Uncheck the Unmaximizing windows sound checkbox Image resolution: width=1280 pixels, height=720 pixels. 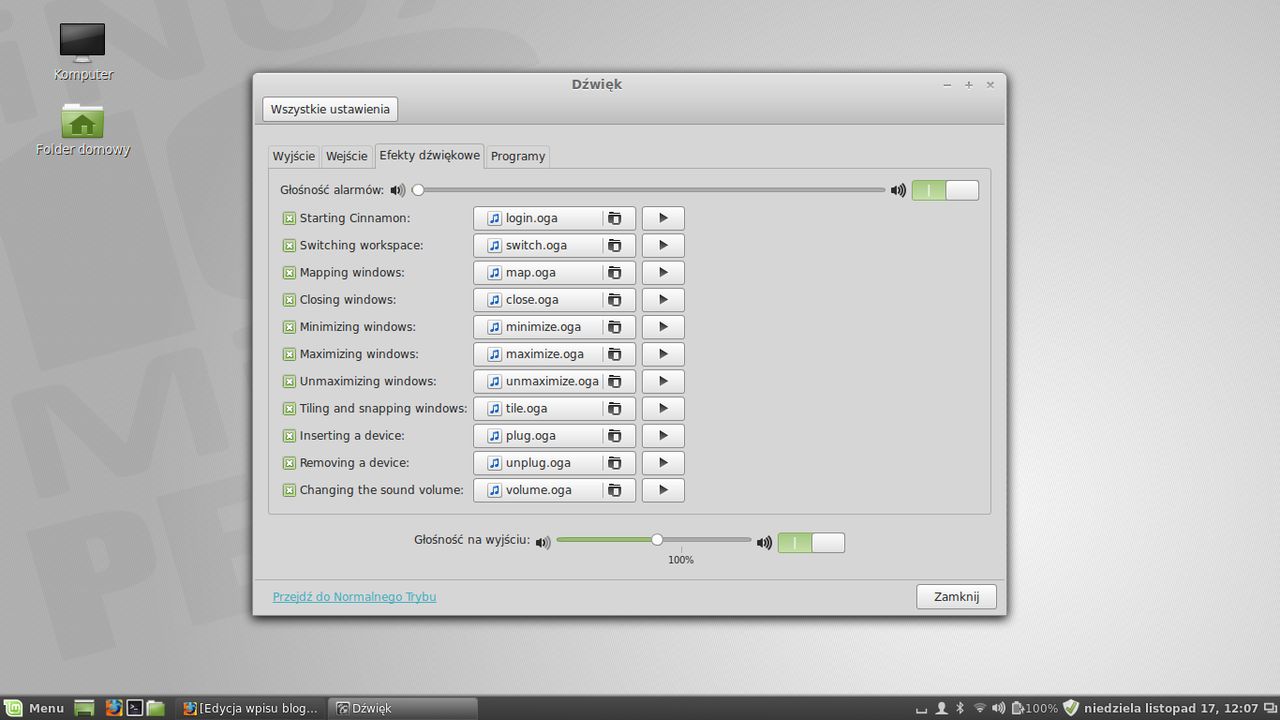(x=289, y=381)
